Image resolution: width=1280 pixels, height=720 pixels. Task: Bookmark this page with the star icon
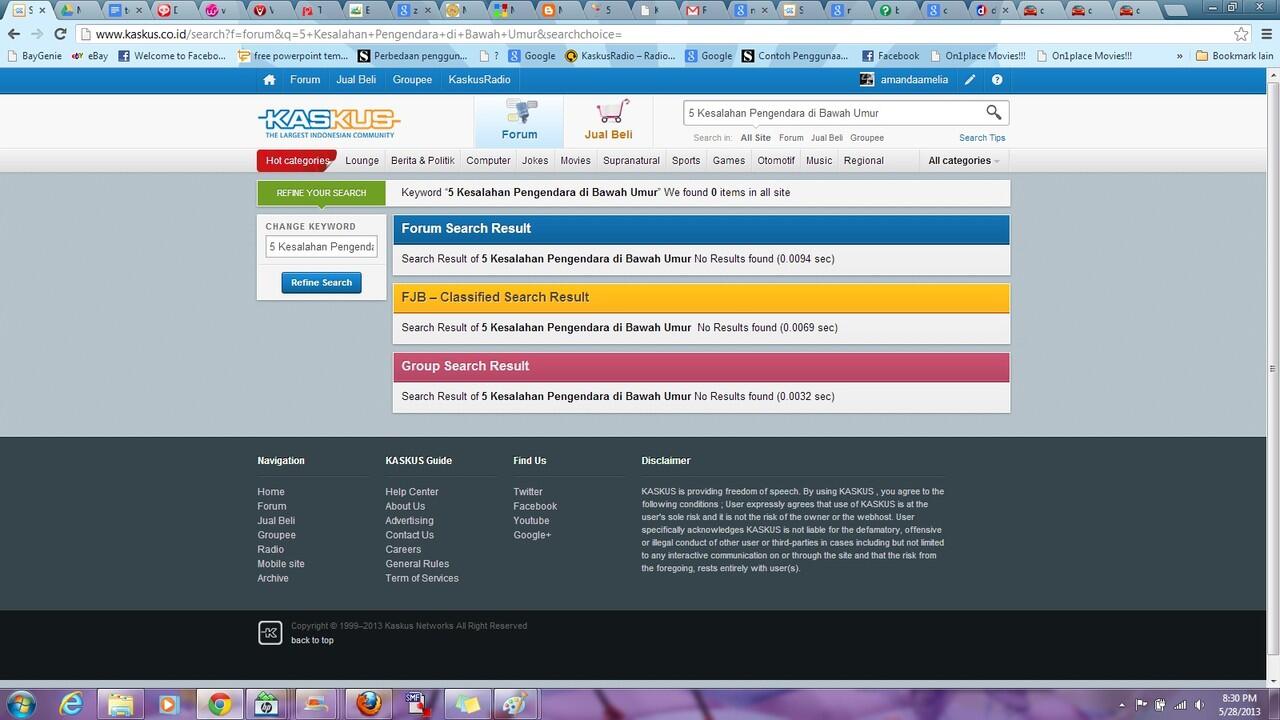(x=1240, y=34)
